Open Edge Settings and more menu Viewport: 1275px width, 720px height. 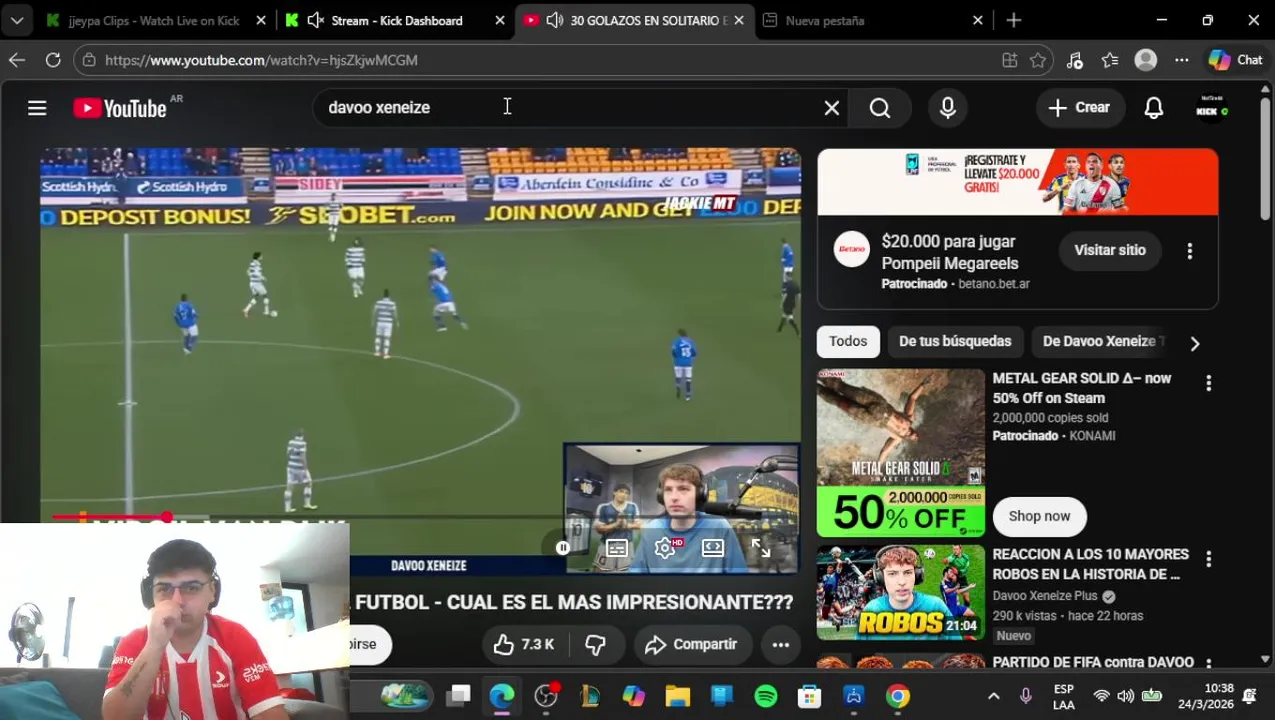[1182, 60]
